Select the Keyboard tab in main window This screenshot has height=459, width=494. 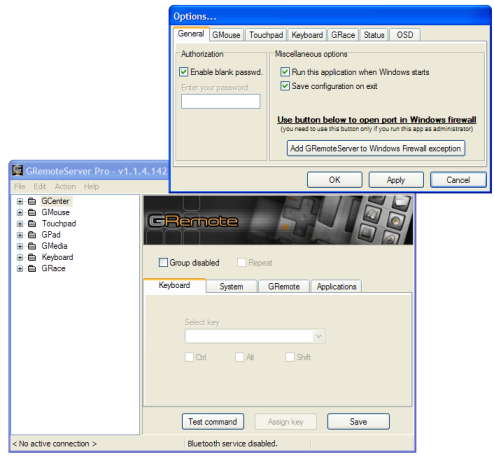pos(174,285)
